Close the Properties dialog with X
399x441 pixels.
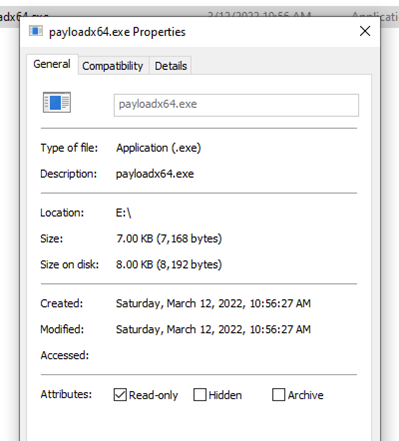[x=365, y=31]
